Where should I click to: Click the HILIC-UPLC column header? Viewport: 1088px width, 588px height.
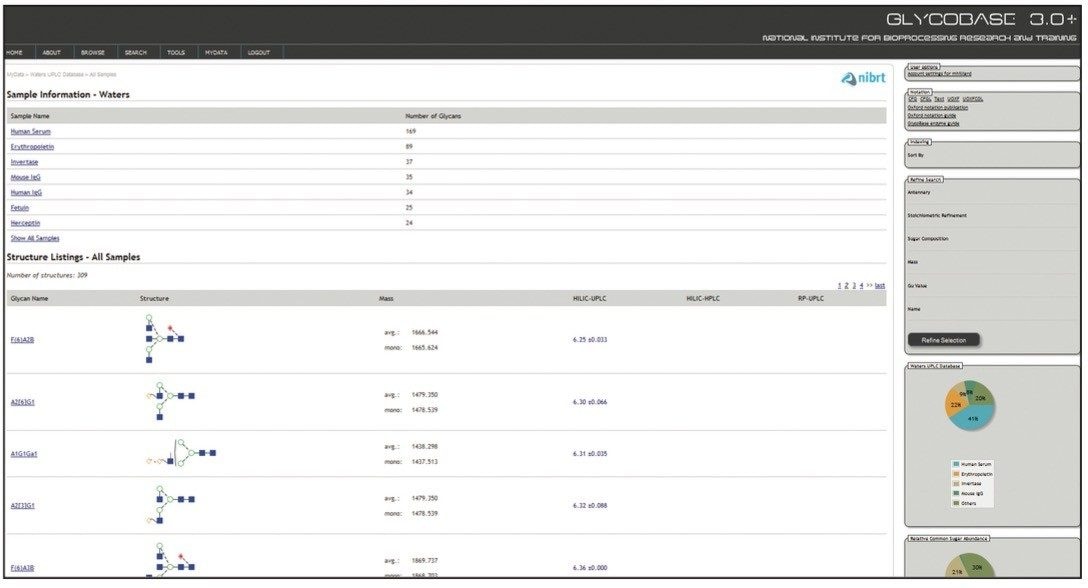(x=589, y=299)
